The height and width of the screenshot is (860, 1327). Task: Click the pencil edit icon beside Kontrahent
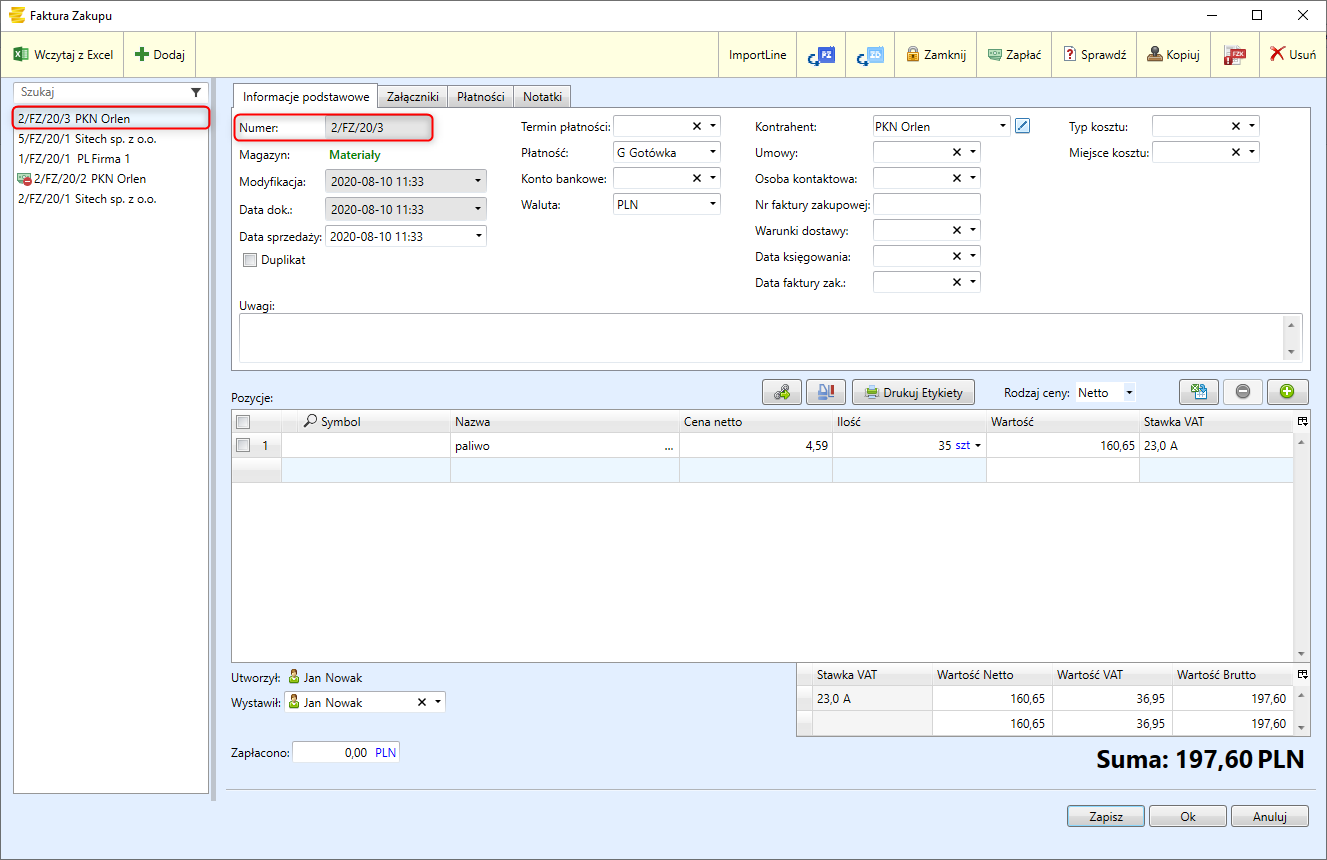(1022, 126)
